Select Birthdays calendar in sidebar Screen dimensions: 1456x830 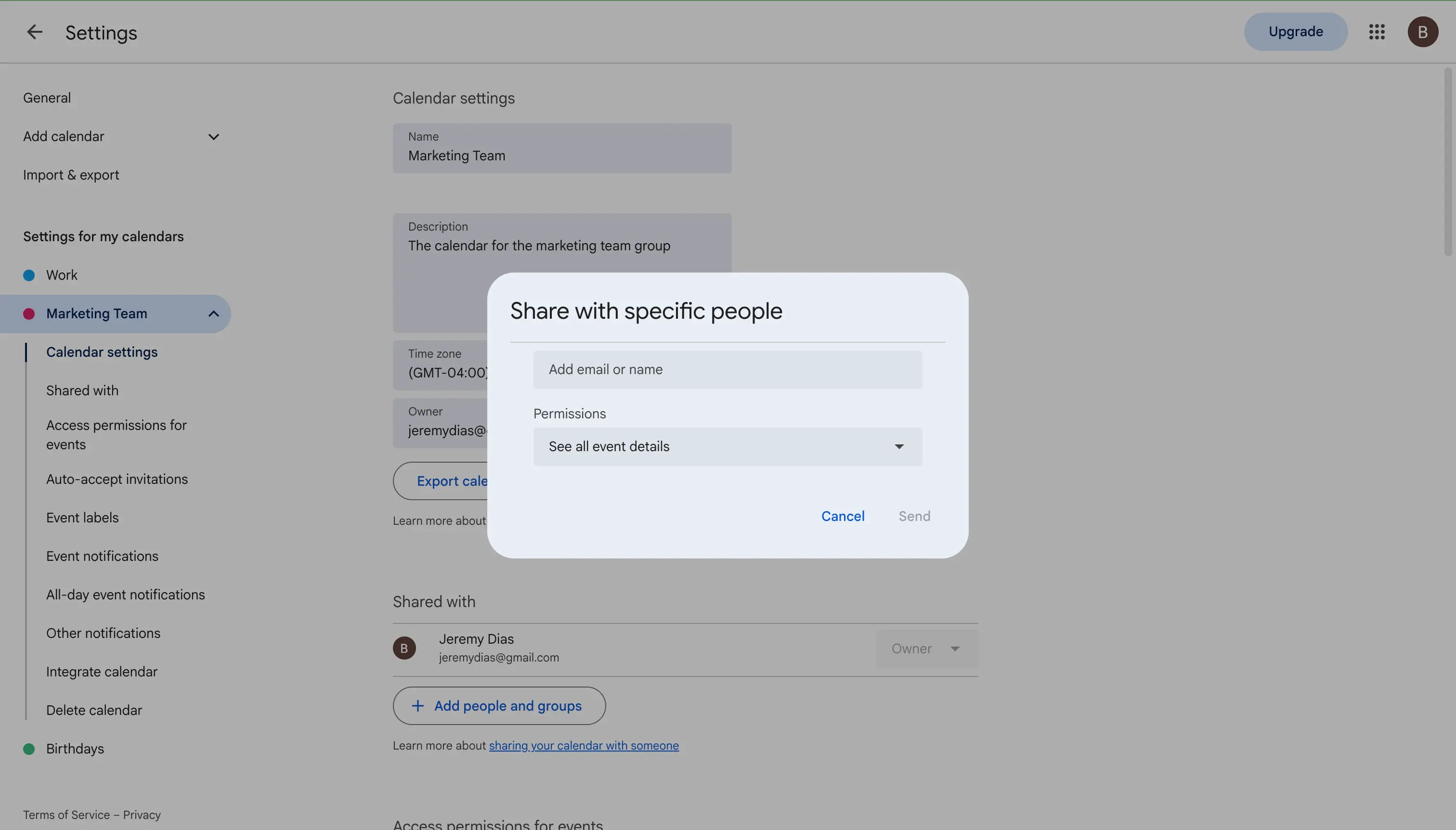coord(75,749)
